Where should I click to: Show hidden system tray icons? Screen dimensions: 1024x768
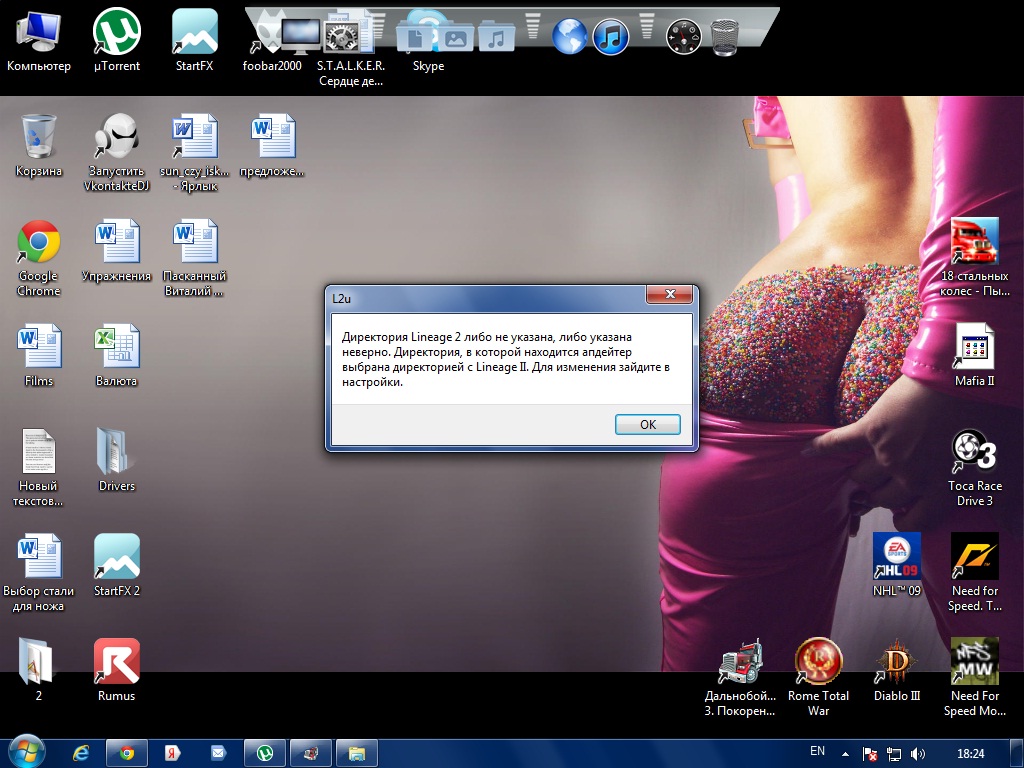pyautogui.click(x=846, y=754)
